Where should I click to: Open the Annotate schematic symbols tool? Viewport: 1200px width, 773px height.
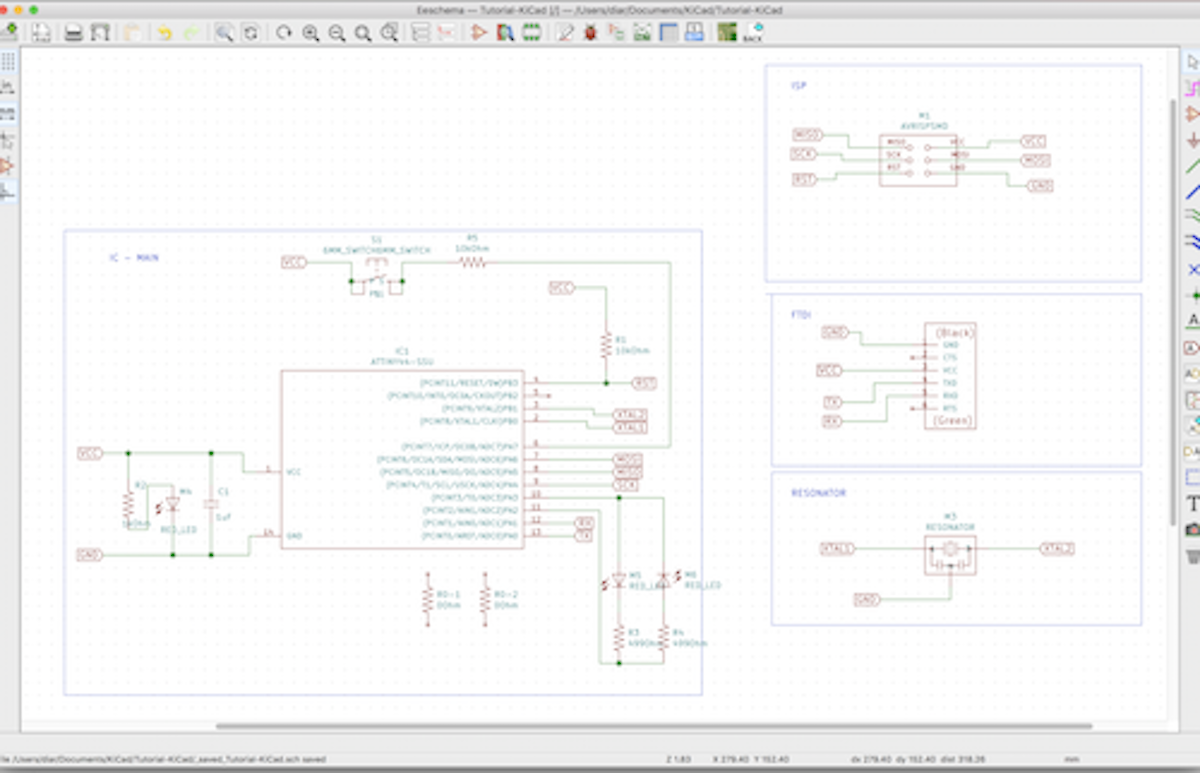(565, 32)
